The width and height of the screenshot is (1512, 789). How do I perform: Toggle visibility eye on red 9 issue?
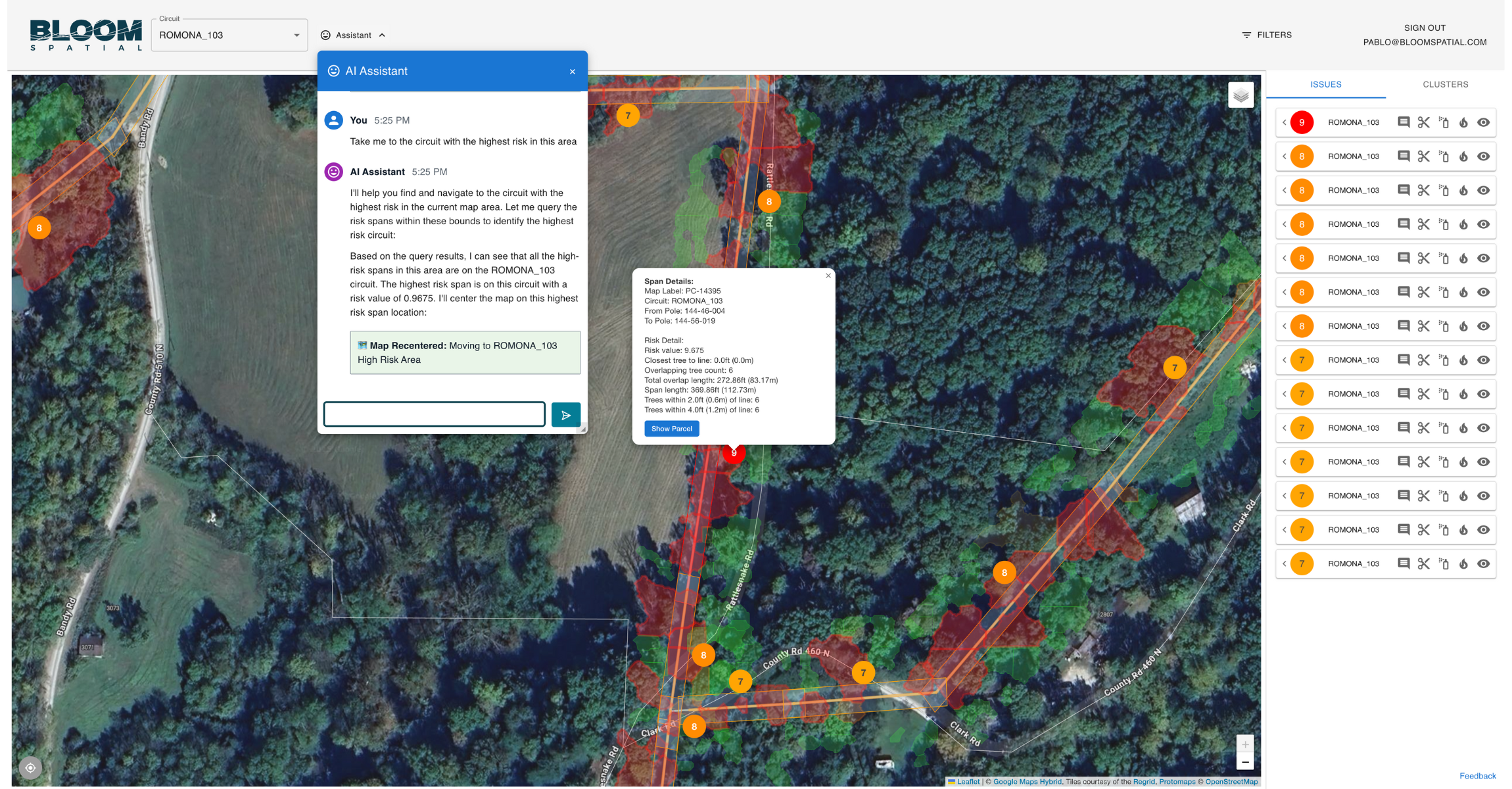(1483, 122)
